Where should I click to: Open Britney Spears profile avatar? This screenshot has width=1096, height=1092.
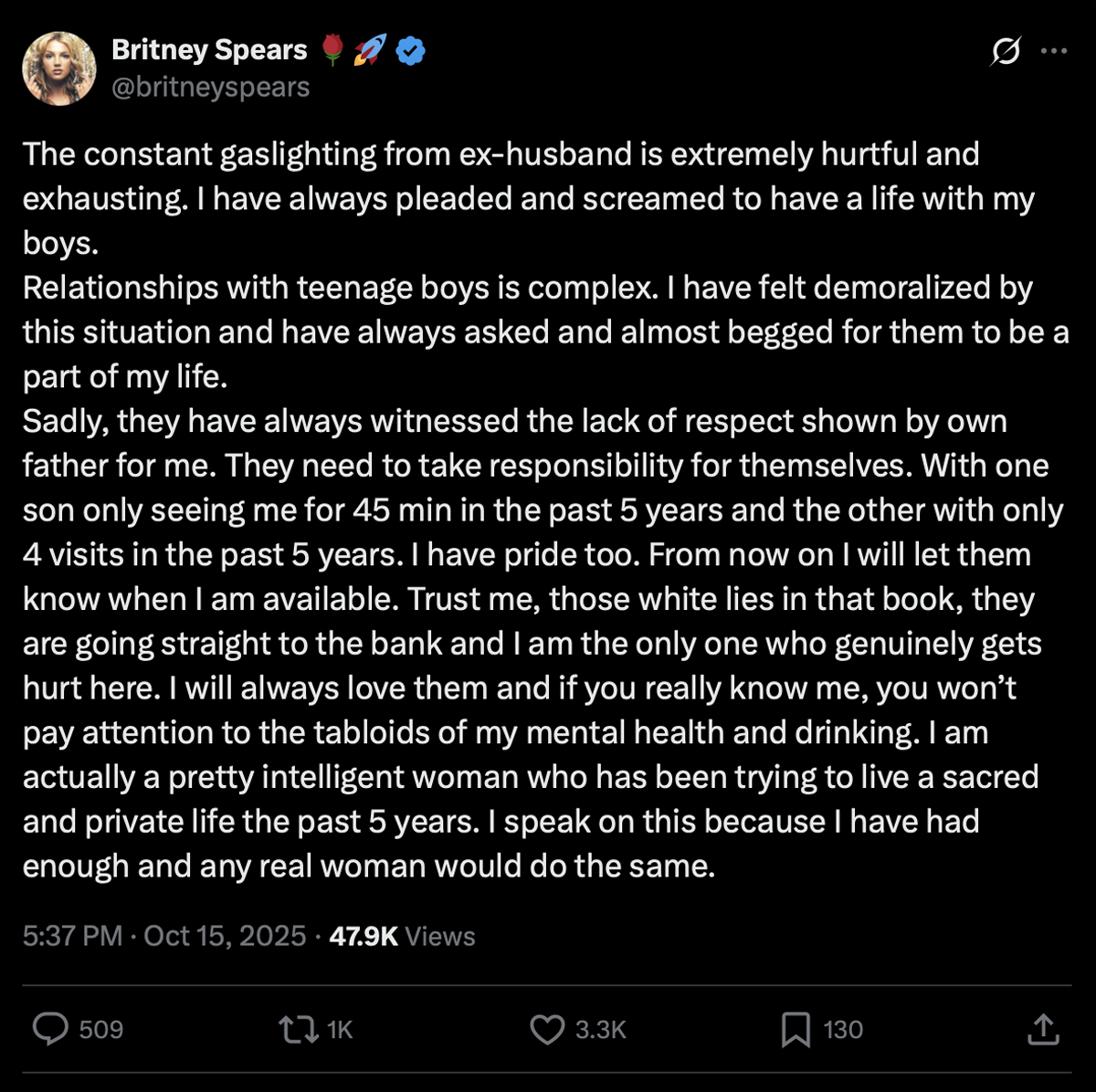[x=59, y=68]
